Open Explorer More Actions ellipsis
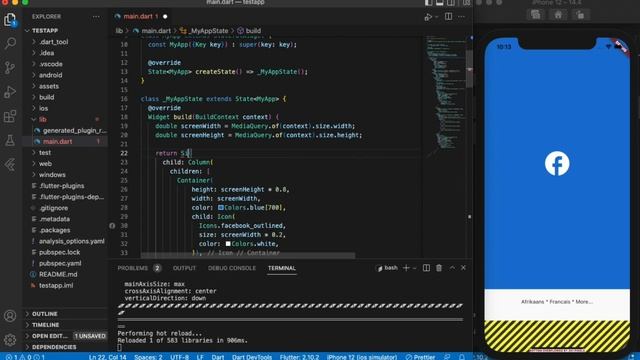Screen dimensions: 640x360 (x=96, y=17)
